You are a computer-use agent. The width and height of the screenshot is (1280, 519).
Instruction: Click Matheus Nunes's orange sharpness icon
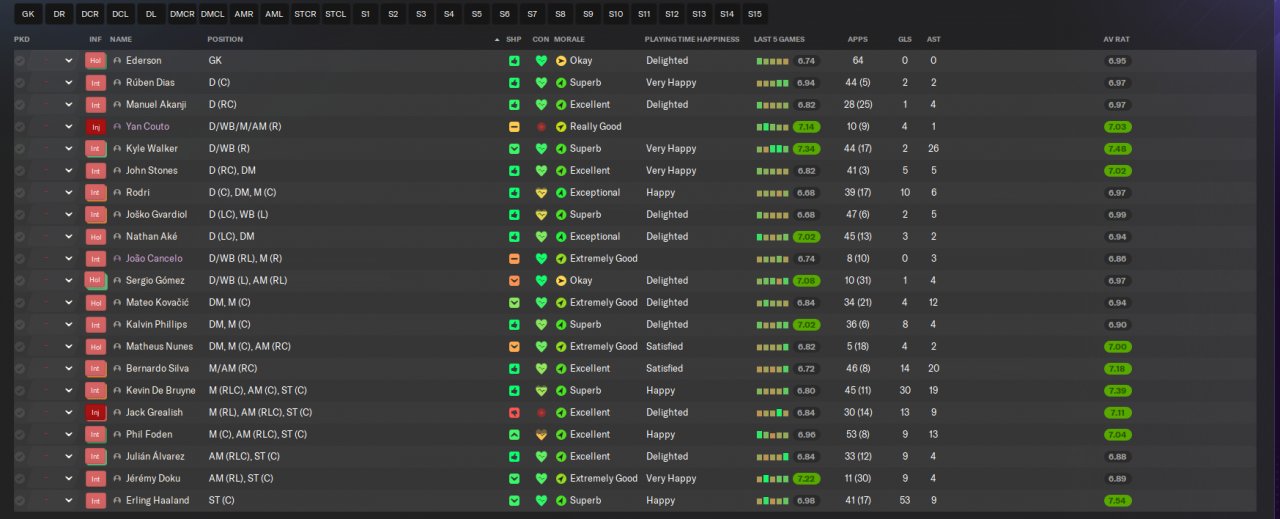click(x=514, y=347)
